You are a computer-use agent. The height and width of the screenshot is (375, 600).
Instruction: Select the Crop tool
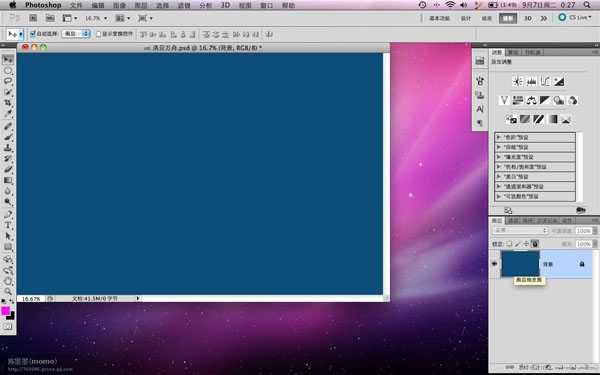point(8,103)
